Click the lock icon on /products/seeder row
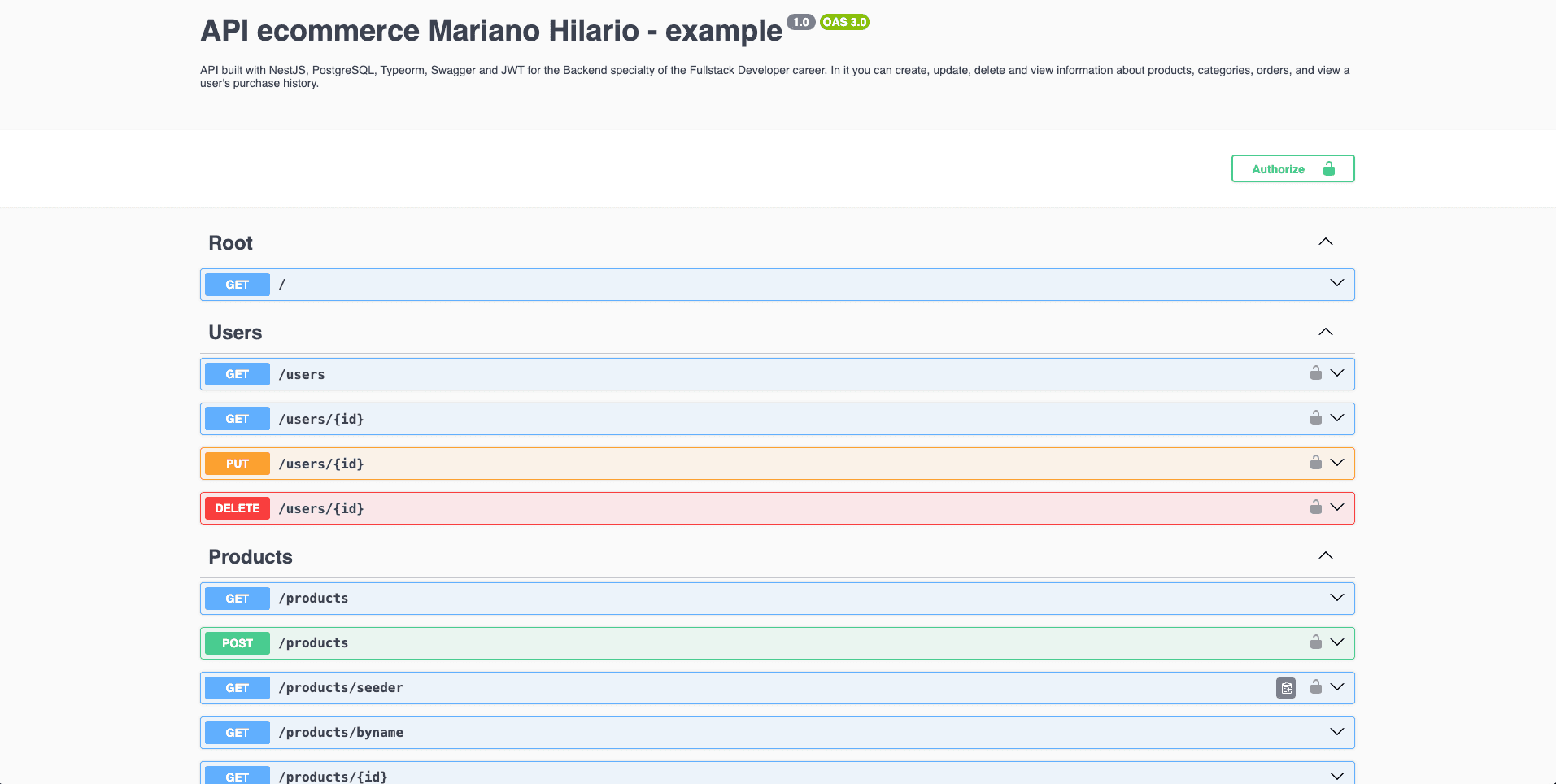Viewport: 1556px width, 784px height. (x=1315, y=687)
